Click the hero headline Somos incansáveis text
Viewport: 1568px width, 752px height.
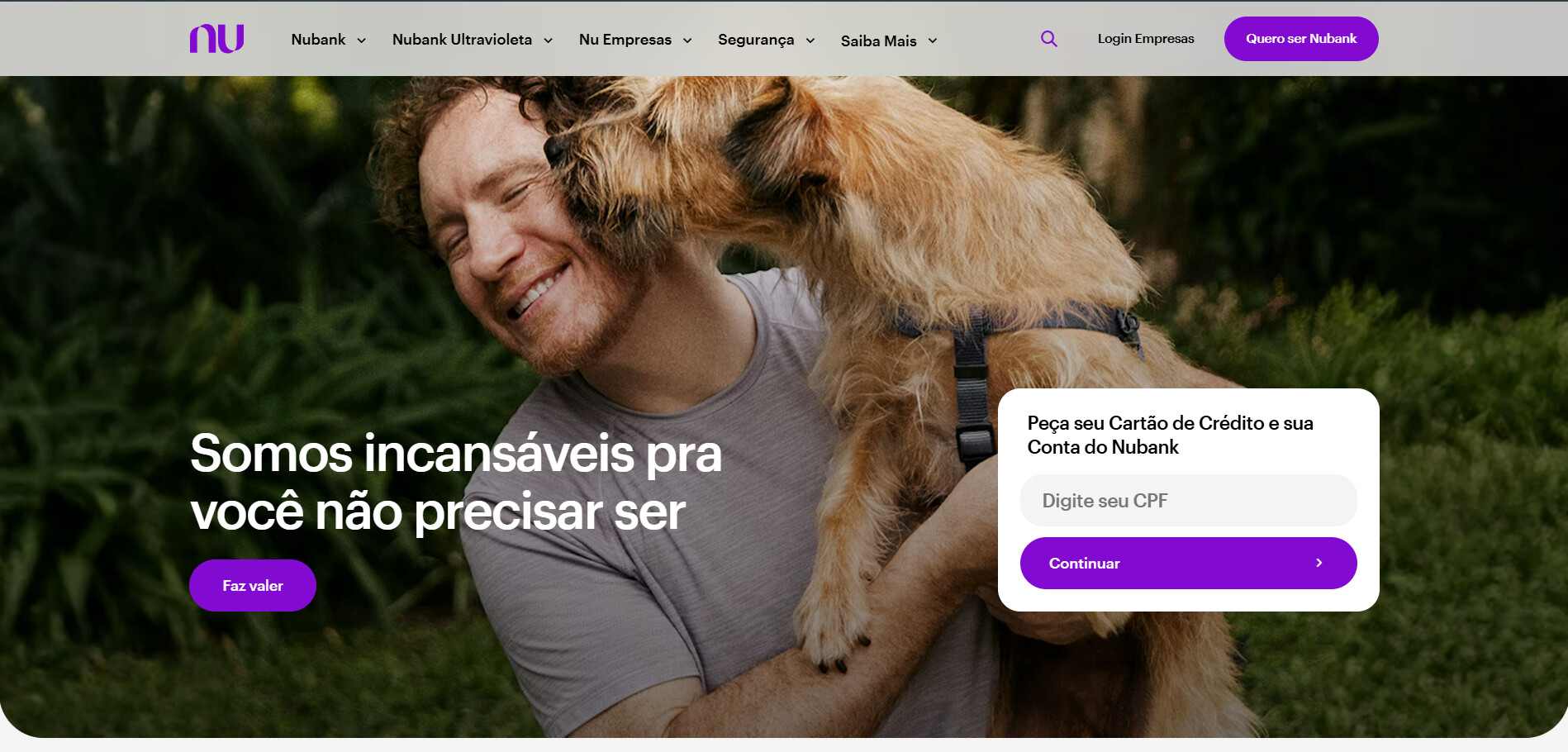pos(456,454)
